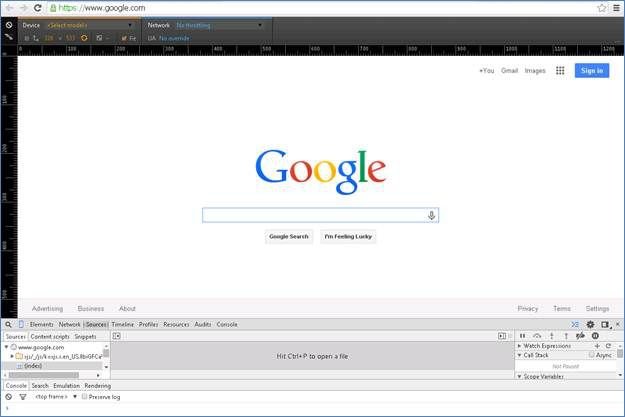Click the +You link
This screenshot has height=417, width=625.
point(487,71)
